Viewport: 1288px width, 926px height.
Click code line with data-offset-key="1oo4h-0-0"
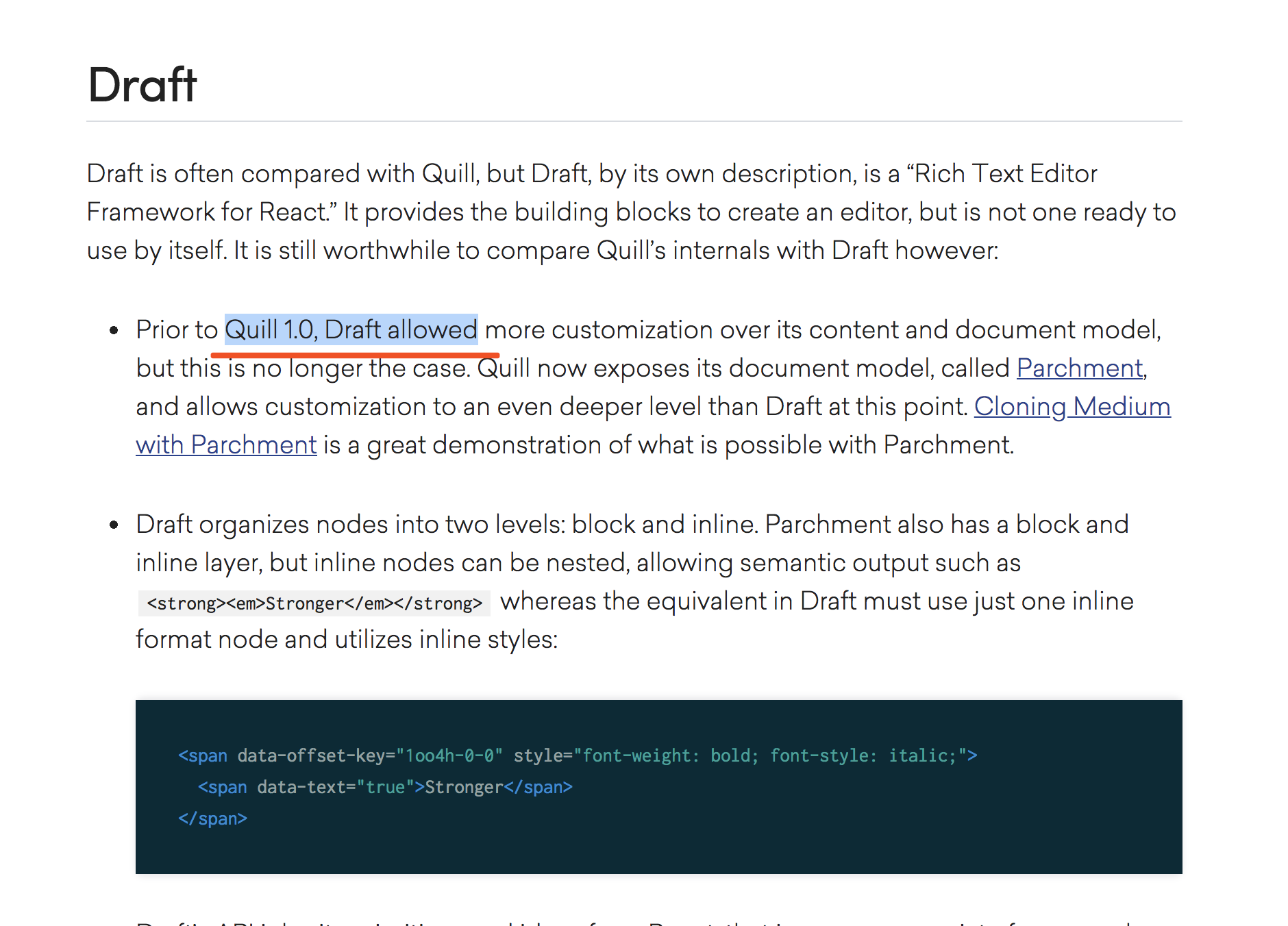578,755
